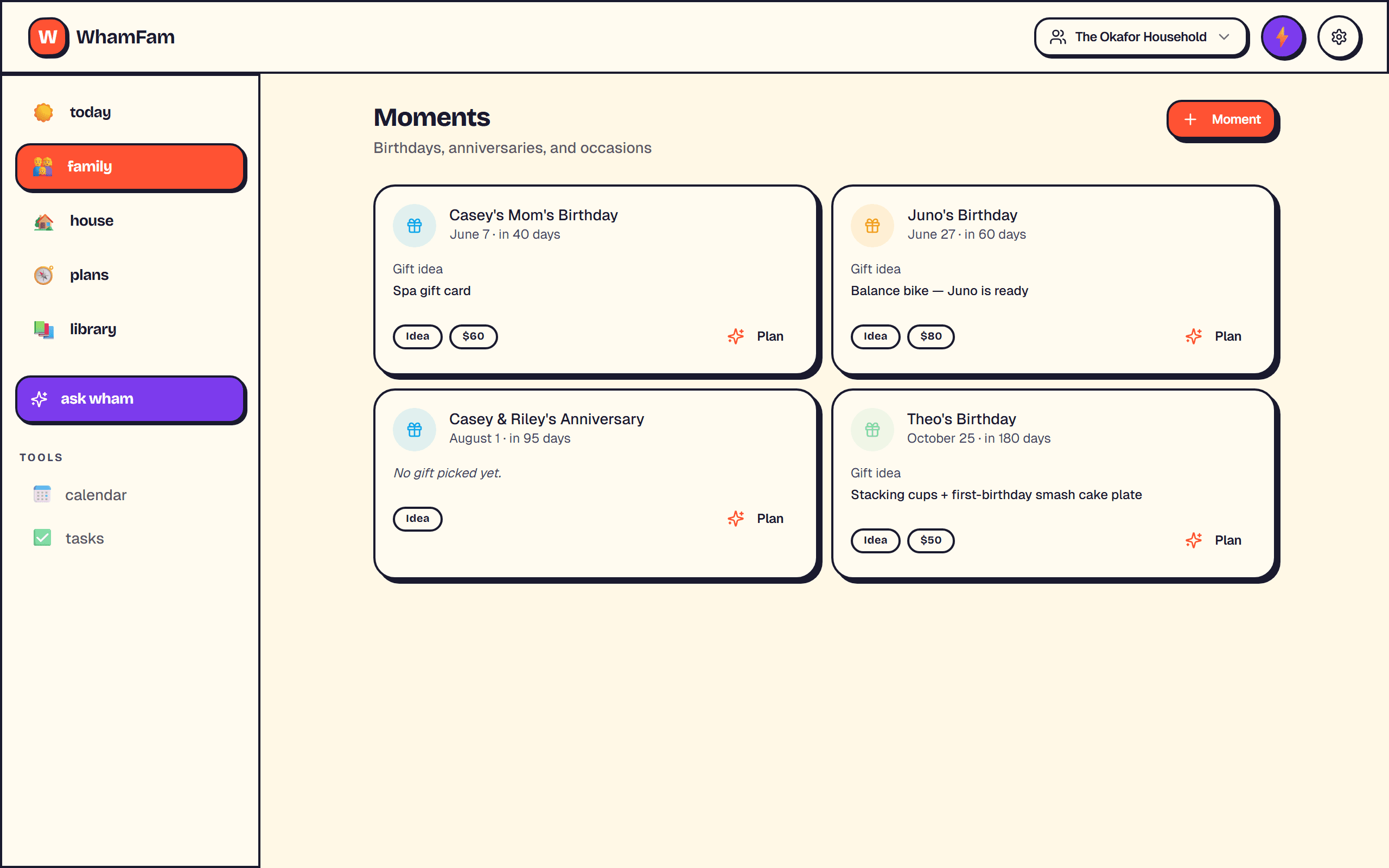Open the calendar tool
The height and width of the screenshot is (868, 1389).
tap(131, 495)
